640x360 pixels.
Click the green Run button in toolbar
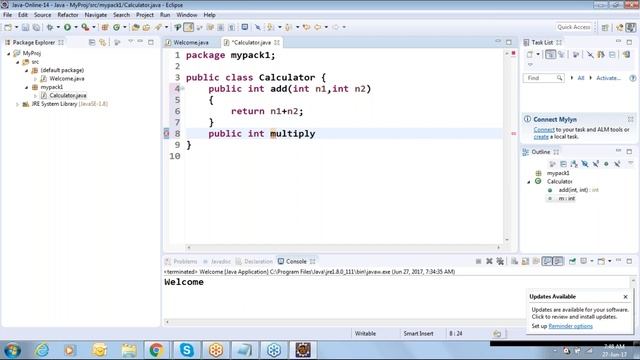pyautogui.click(x=67, y=27)
